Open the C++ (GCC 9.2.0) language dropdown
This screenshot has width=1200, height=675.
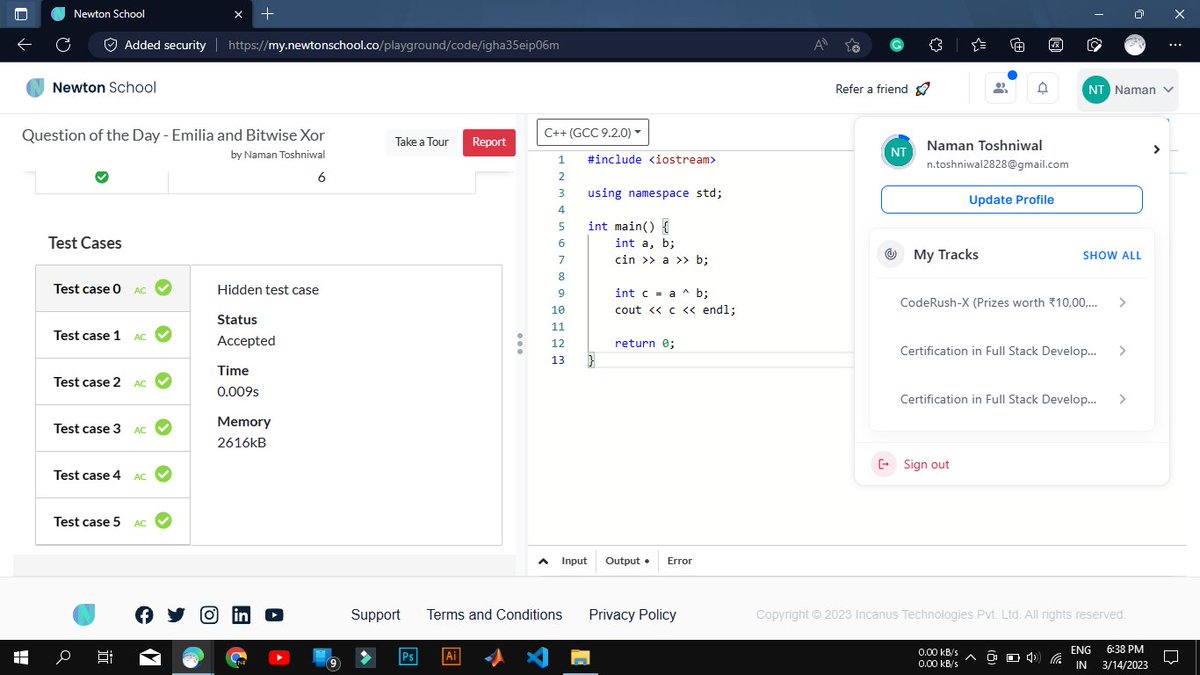(x=593, y=132)
